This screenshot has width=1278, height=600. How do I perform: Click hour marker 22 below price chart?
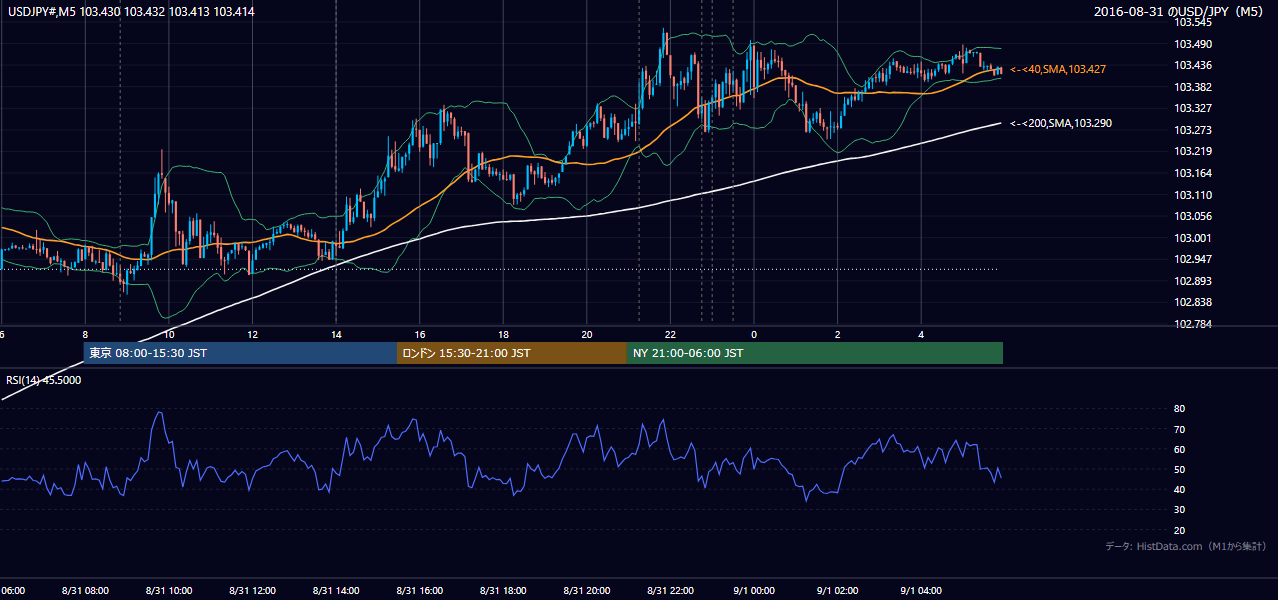point(670,334)
